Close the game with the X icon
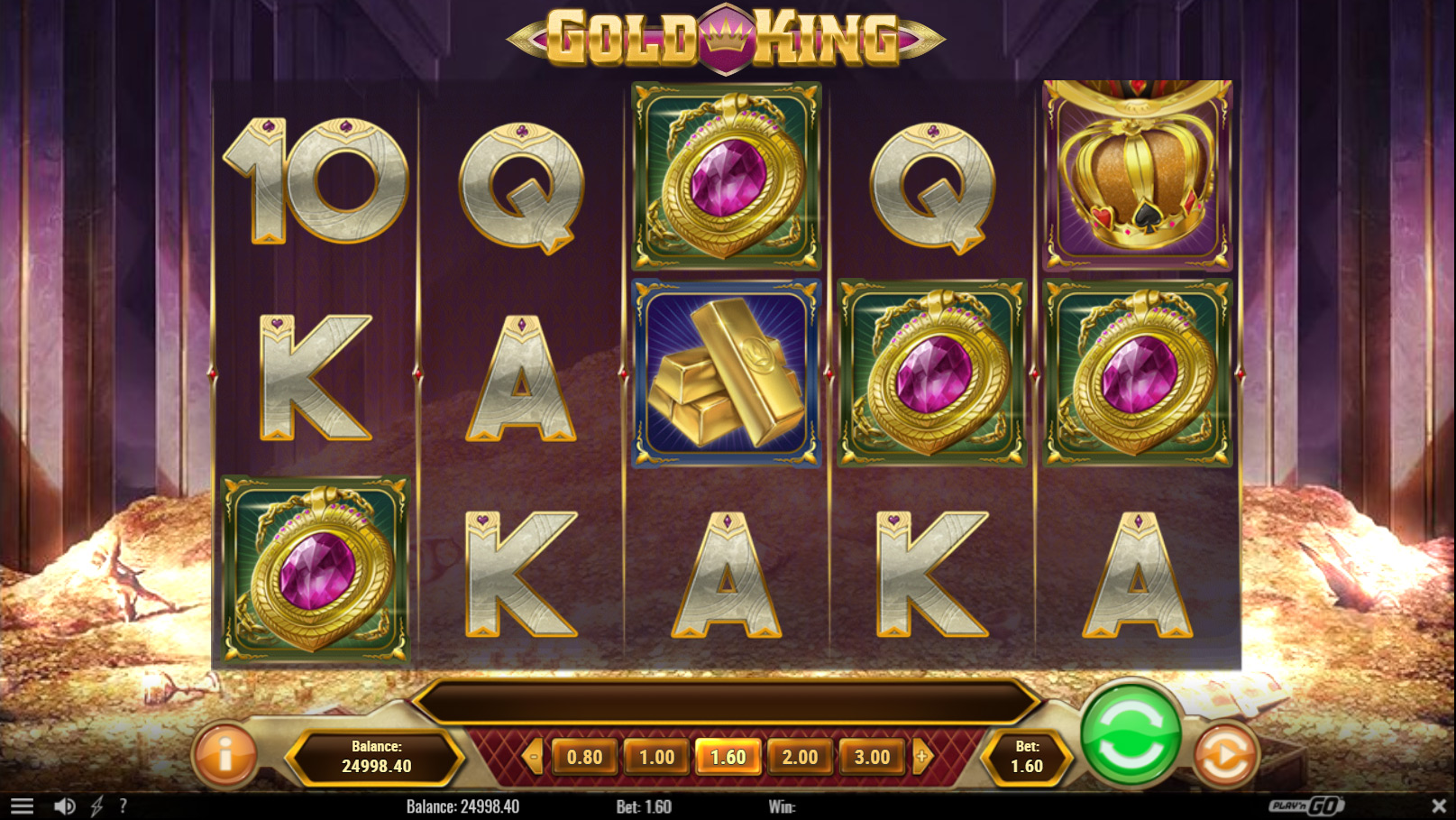Viewport: 1456px width, 820px height. 1439,806
